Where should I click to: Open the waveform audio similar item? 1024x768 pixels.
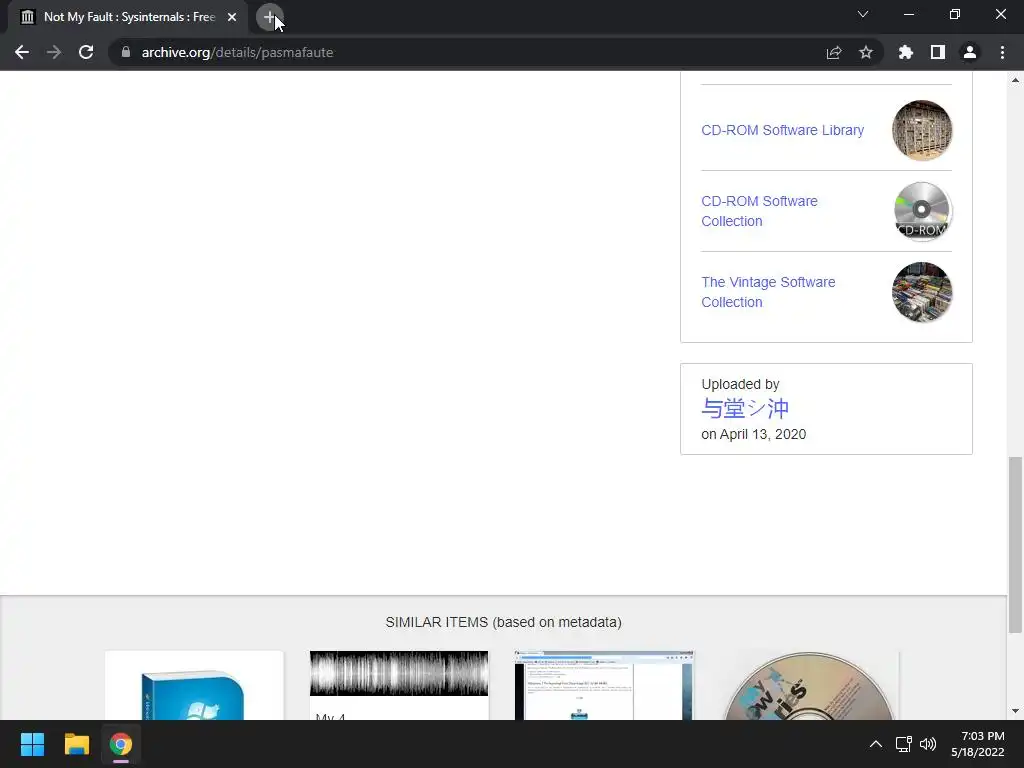click(399, 685)
